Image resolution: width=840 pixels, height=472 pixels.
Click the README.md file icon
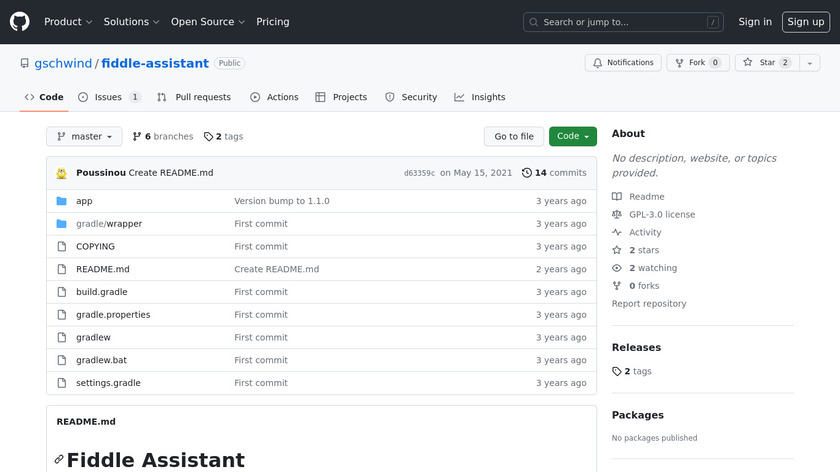(x=61, y=269)
